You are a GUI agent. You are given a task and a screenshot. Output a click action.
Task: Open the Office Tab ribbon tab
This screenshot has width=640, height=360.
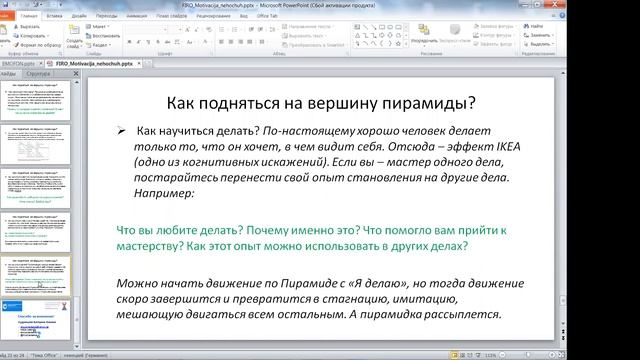pyautogui.click(x=267, y=16)
